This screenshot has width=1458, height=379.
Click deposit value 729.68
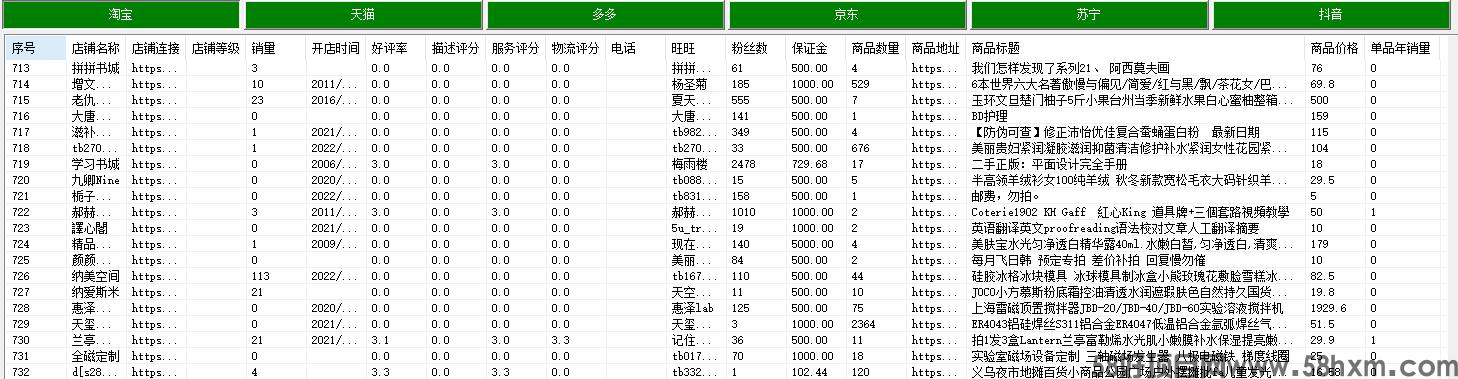(809, 164)
